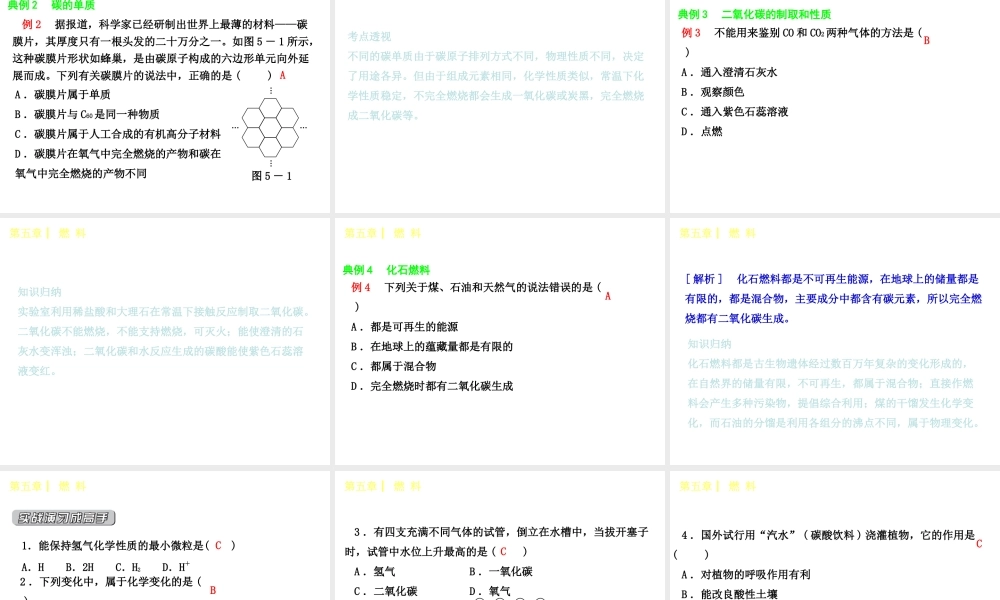Select option 'B. 一氧化碳'
This screenshot has height=600, width=1000.
[x=501, y=571]
